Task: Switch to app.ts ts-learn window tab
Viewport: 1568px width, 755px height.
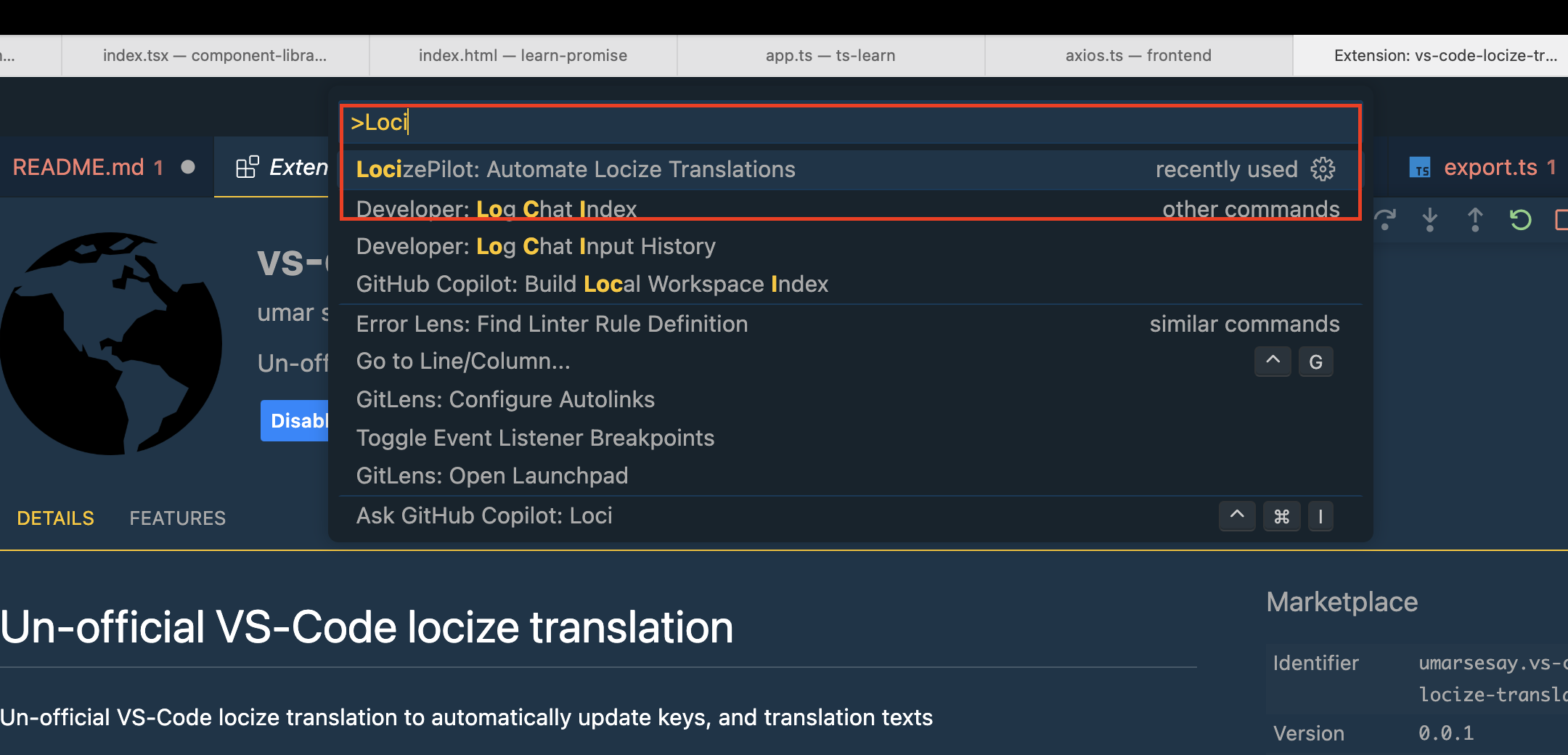Action: pyautogui.click(x=831, y=55)
